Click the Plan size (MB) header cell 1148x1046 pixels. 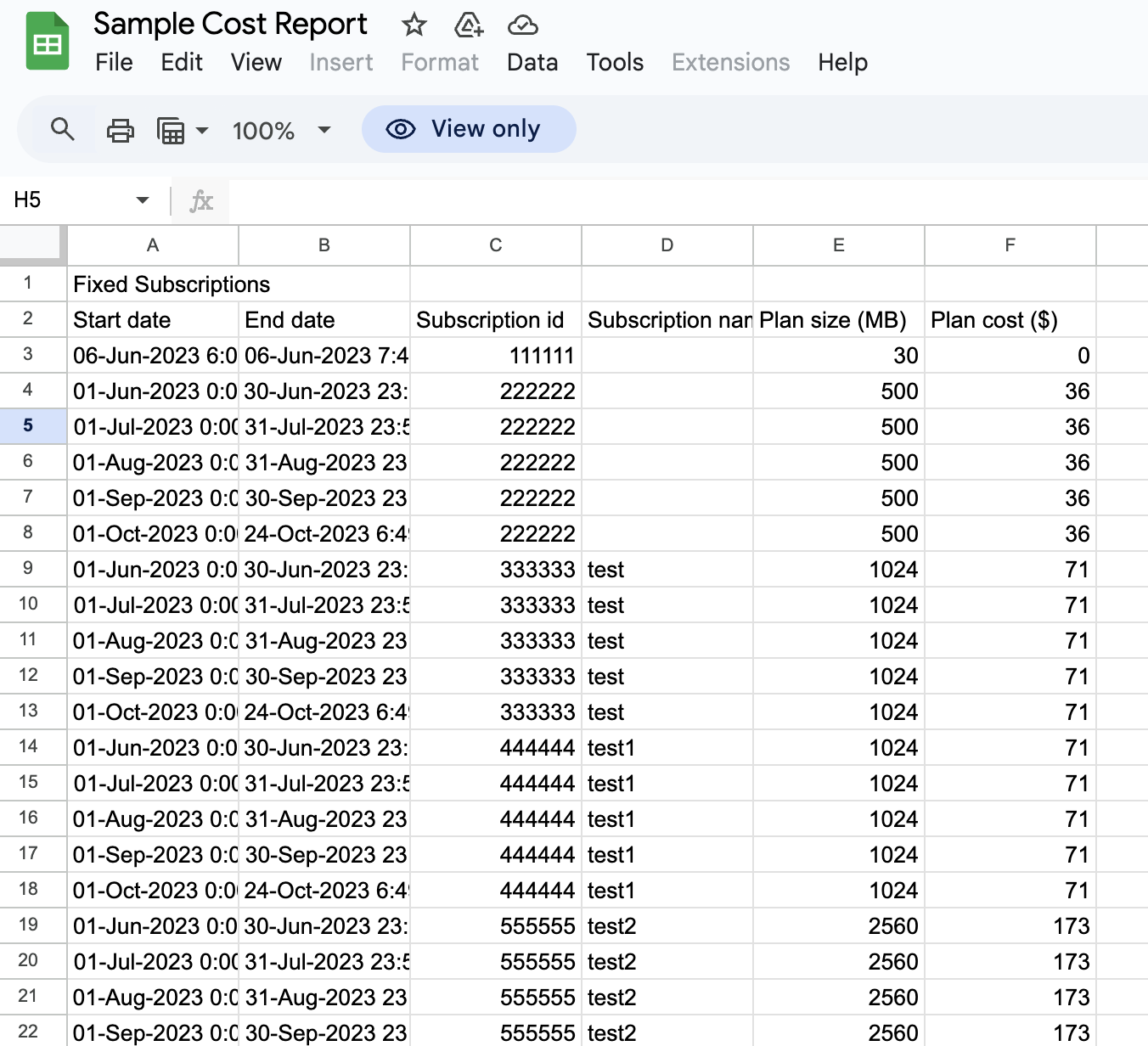coord(839,320)
